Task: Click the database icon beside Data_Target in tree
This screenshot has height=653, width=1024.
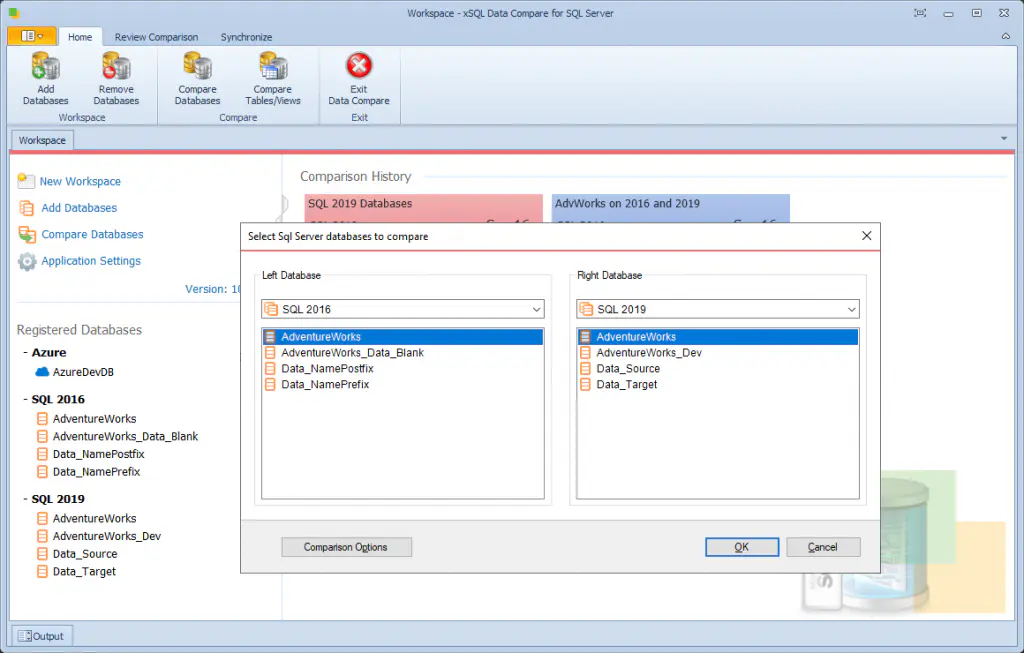Action: [42, 571]
